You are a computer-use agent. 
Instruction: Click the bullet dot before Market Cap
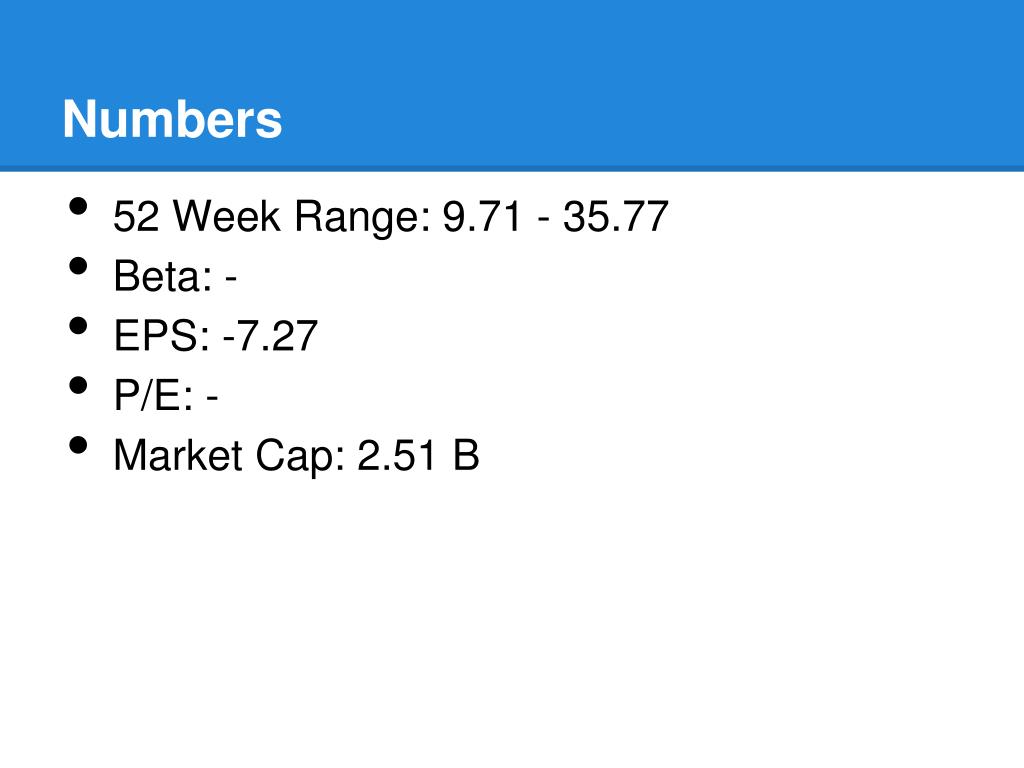(x=78, y=447)
